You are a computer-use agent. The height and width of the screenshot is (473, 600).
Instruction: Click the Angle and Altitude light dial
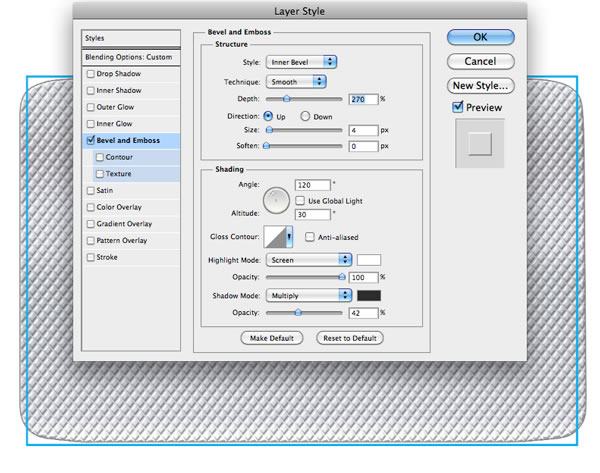[x=276, y=200]
